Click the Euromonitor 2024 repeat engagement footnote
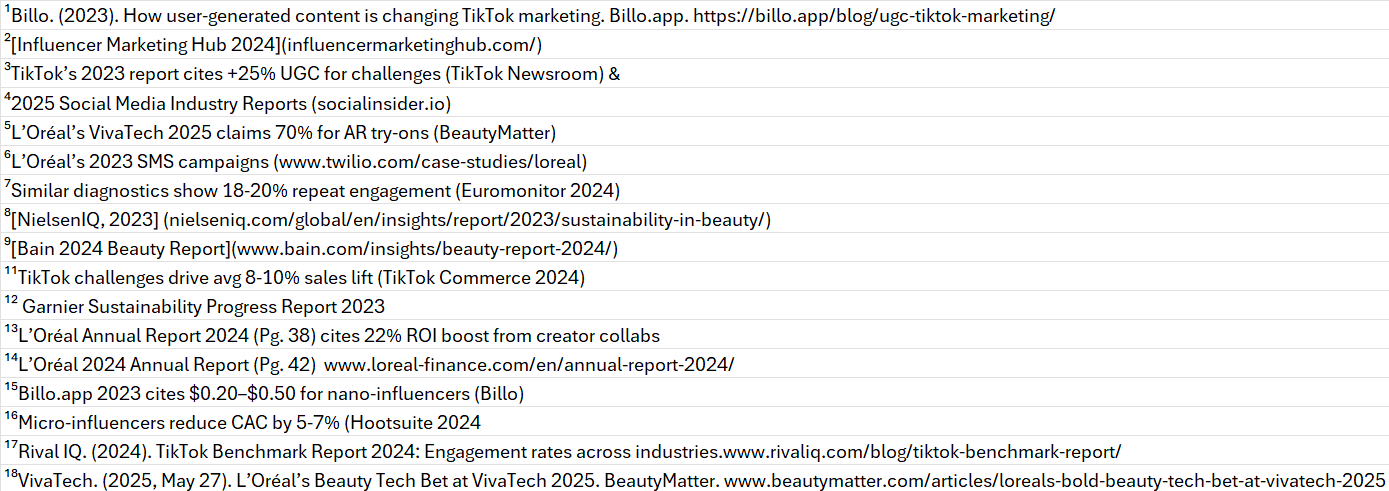Screen dimensions: 1389x491 pos(315,190)
